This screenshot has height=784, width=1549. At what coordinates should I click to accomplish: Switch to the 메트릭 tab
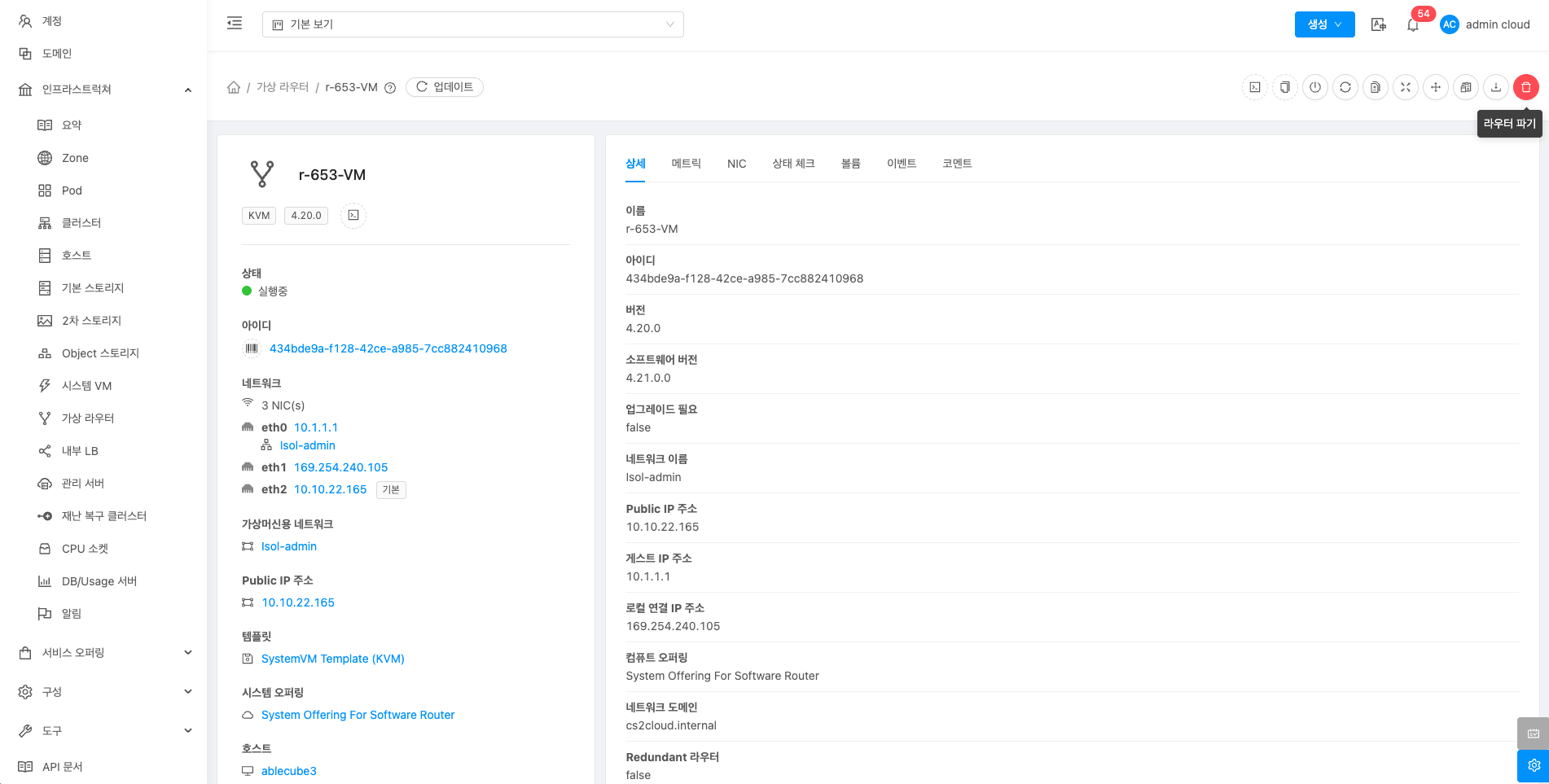click(686, 164)
